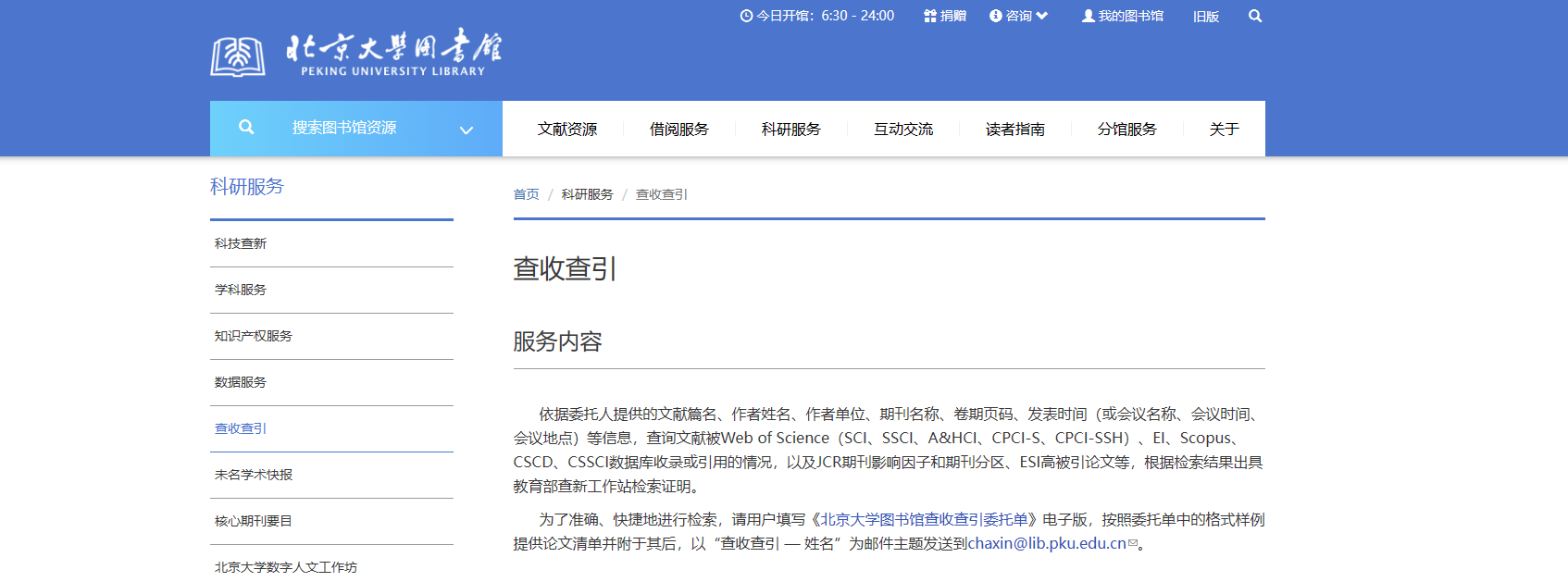Click the 咨询 info icon
The height and width of the screenshot is (582, 1568).
tap(996, 16)
